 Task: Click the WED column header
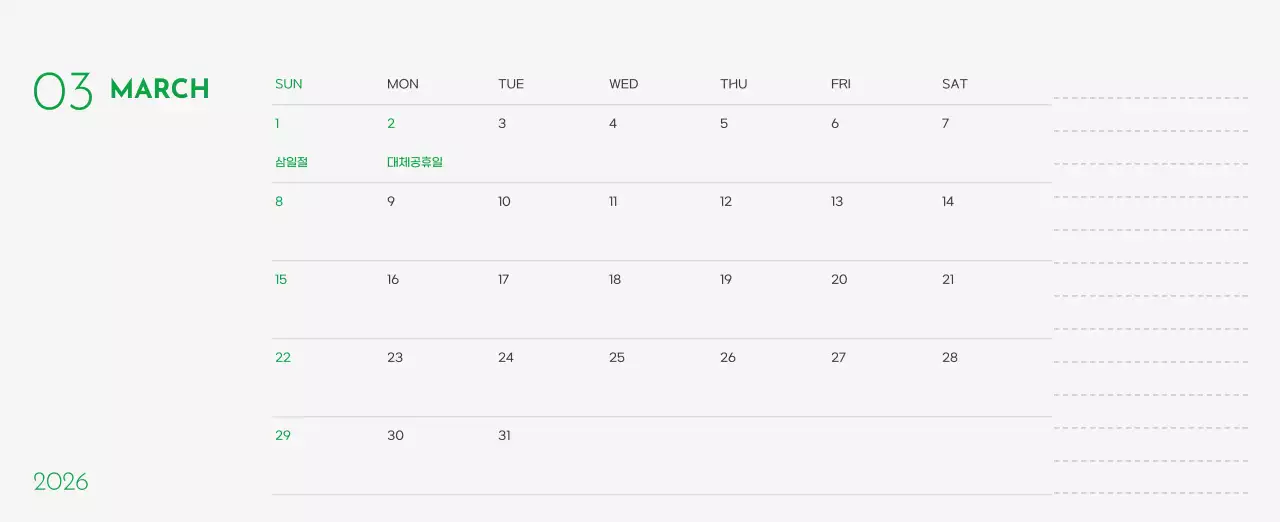623,84
